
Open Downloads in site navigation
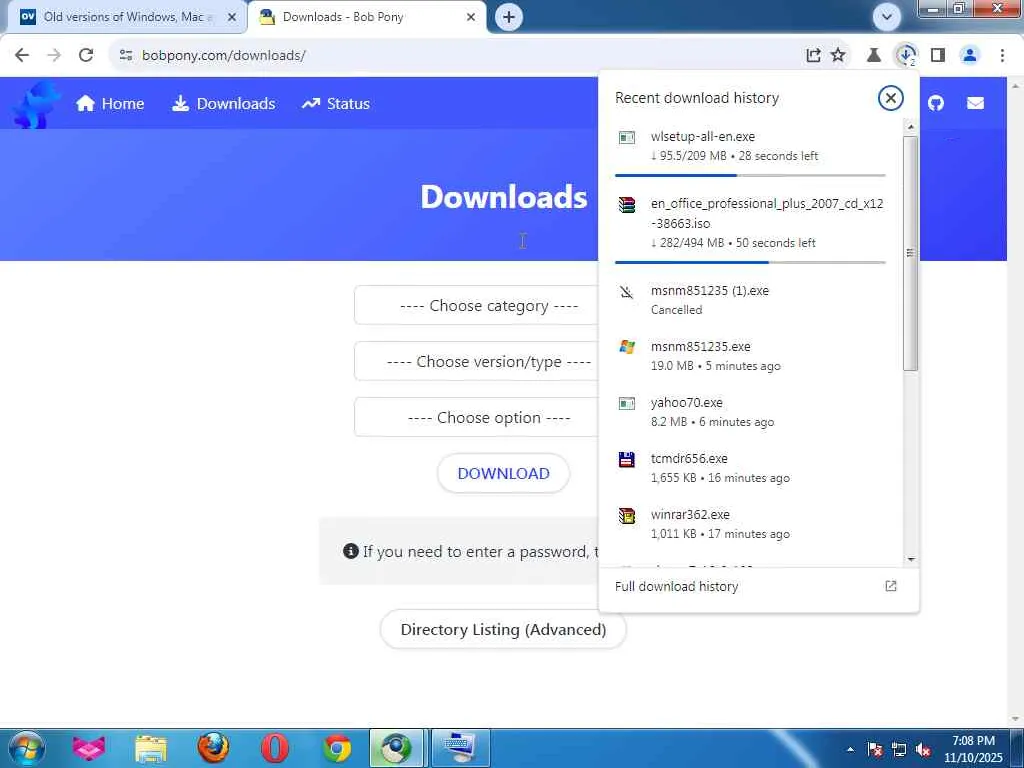(x=223, y=104)
